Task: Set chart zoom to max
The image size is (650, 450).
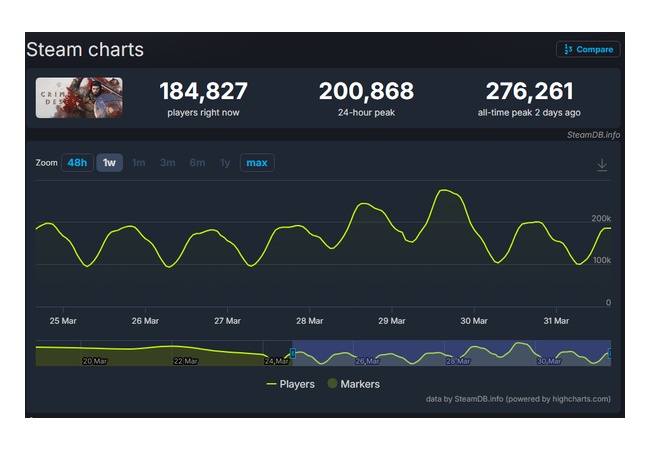Action: (257, 162)
